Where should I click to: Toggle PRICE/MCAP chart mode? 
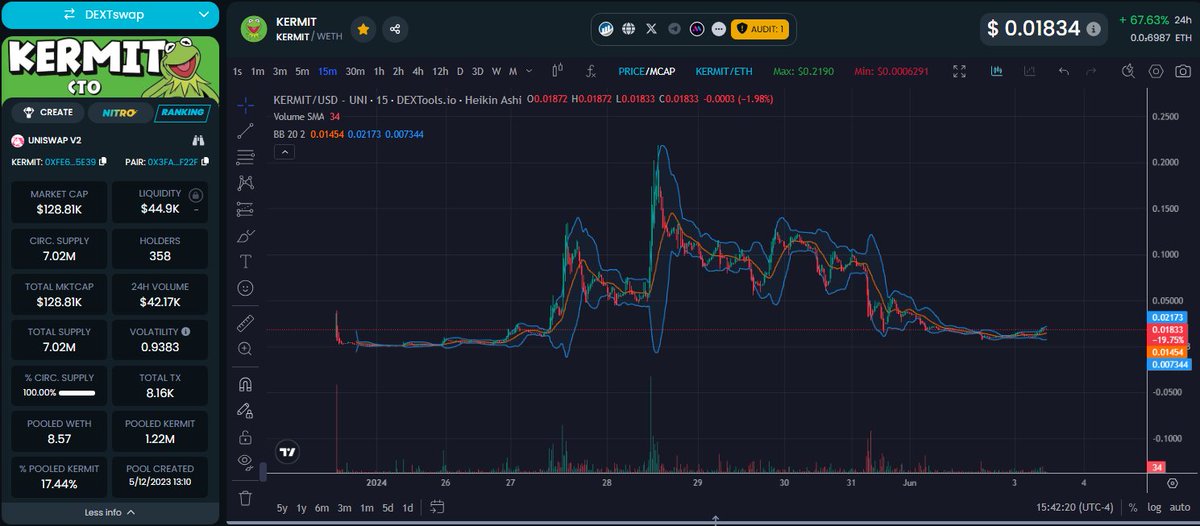[x=647, y=71]
